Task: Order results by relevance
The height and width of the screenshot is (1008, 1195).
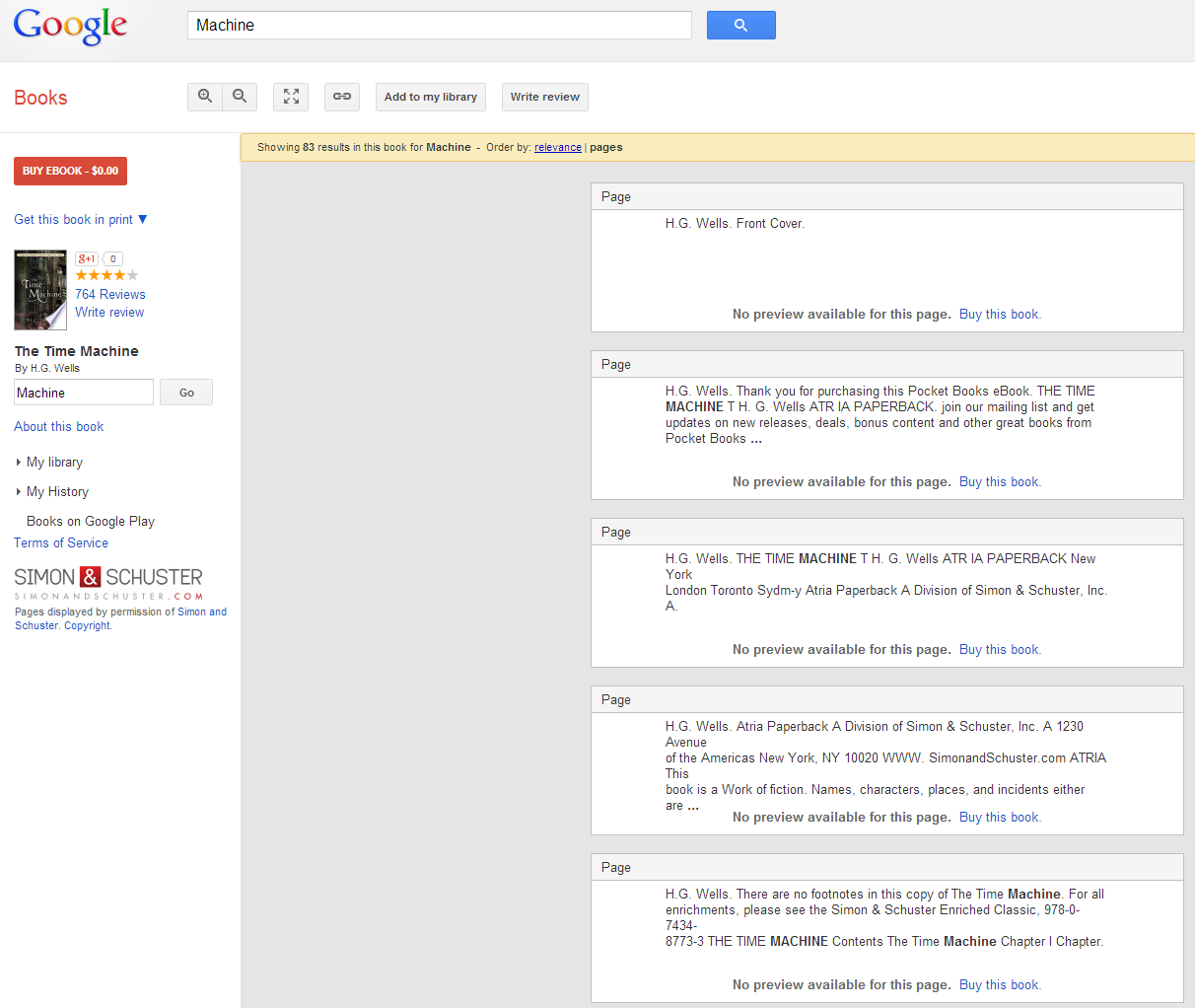Action: (x=558, y=147)
